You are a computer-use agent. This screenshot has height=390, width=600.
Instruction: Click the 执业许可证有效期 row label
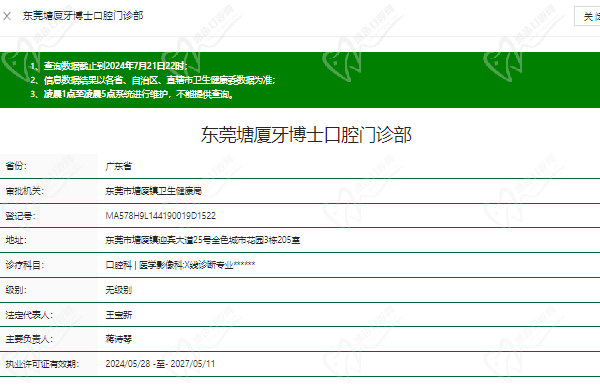point(42,364)
